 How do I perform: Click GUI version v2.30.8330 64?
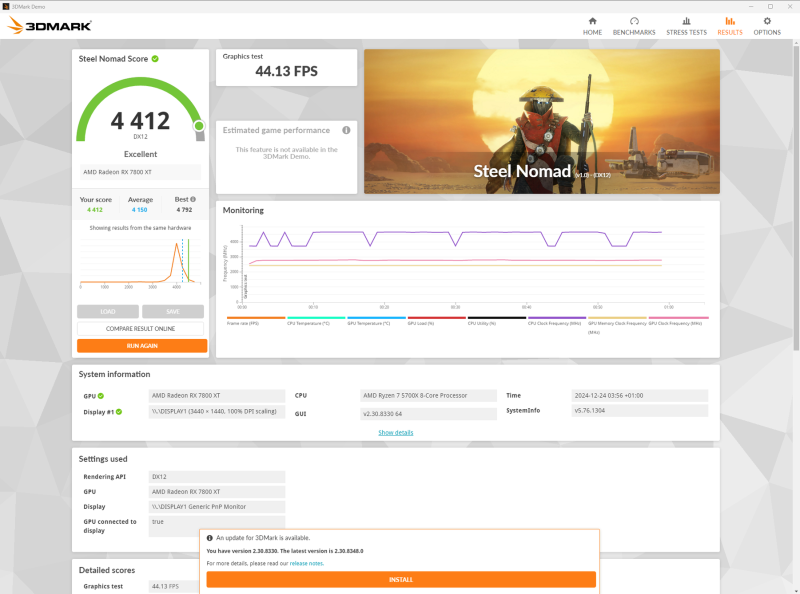(428, 414)
